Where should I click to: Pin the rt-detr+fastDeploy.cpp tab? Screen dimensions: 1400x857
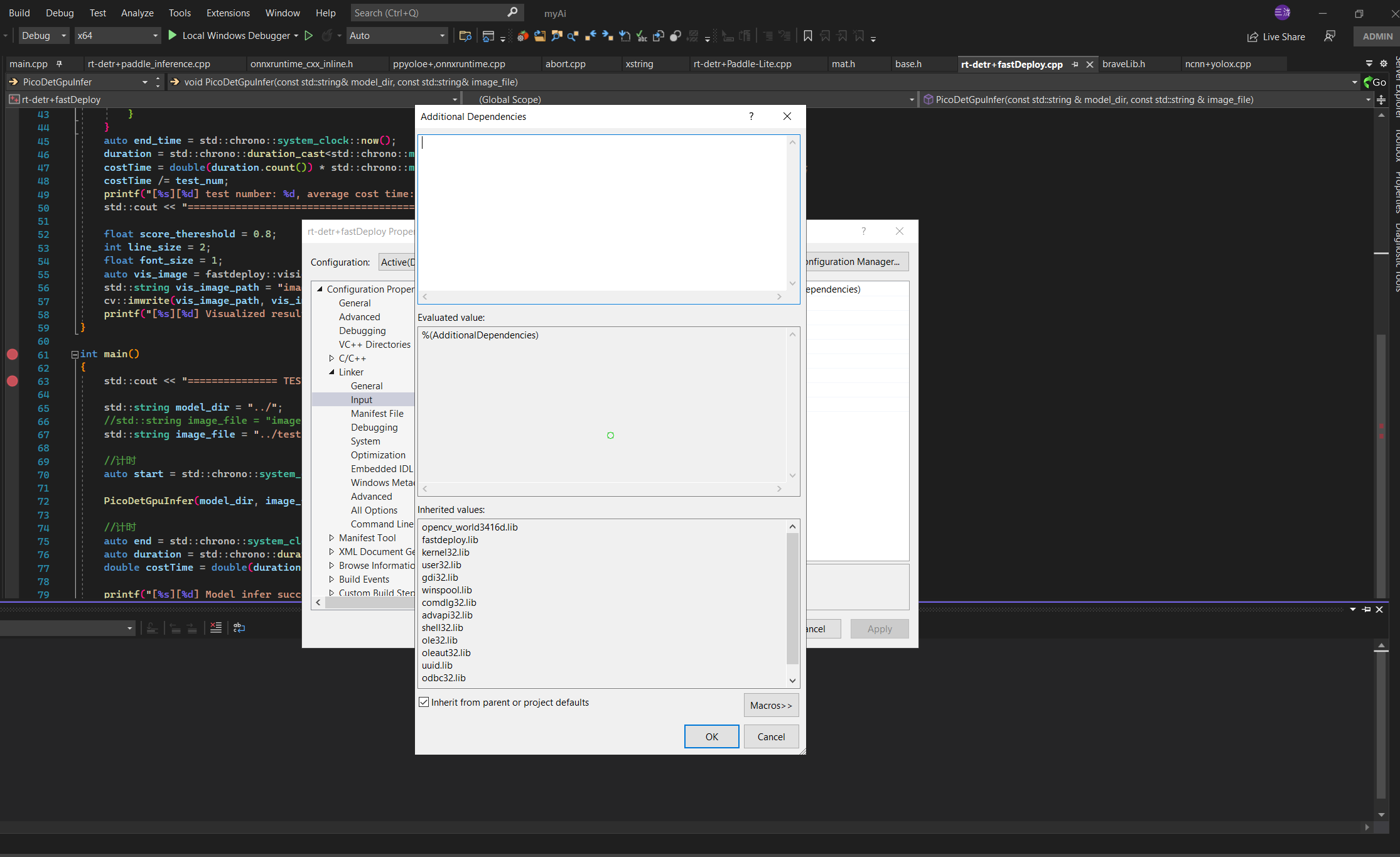point(1075,64)
